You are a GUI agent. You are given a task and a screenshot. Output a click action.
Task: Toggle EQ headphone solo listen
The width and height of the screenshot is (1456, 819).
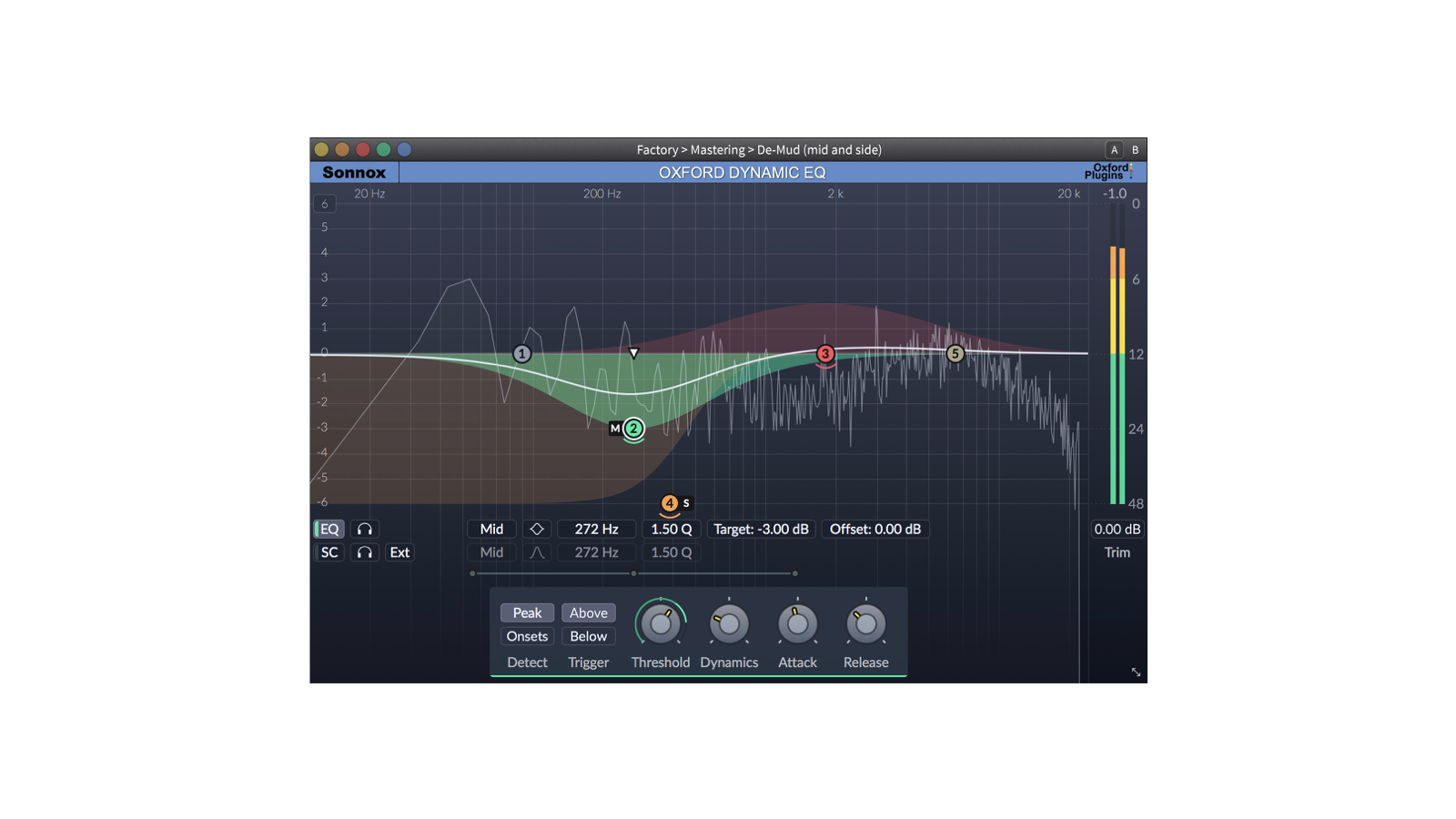tap(364, 529)
